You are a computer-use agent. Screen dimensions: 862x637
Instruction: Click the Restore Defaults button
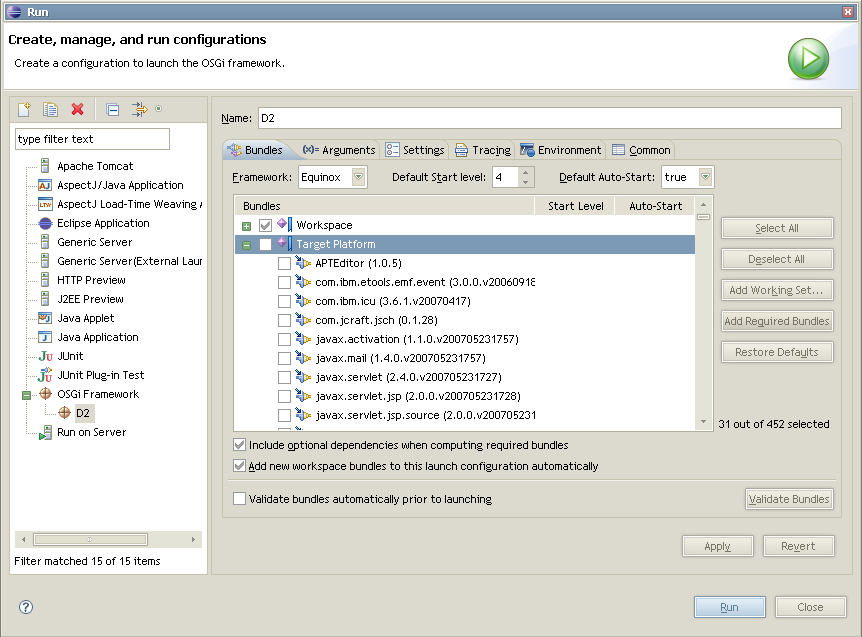pos(777,352)
